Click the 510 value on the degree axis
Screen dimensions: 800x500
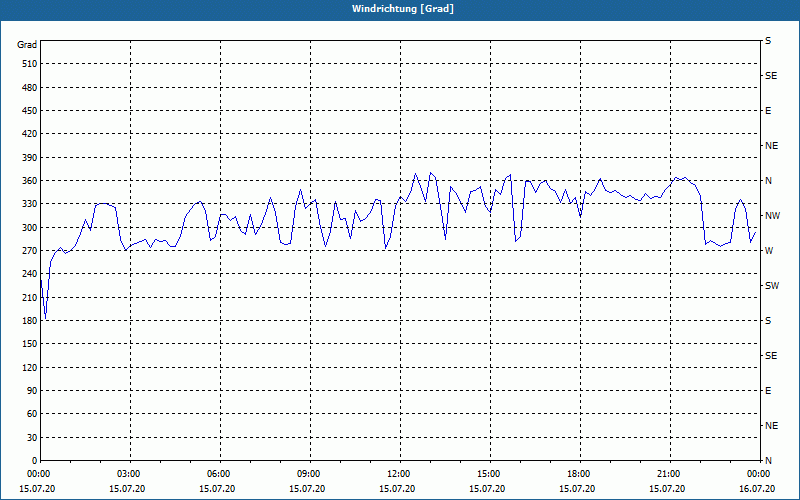pos(30,64)
